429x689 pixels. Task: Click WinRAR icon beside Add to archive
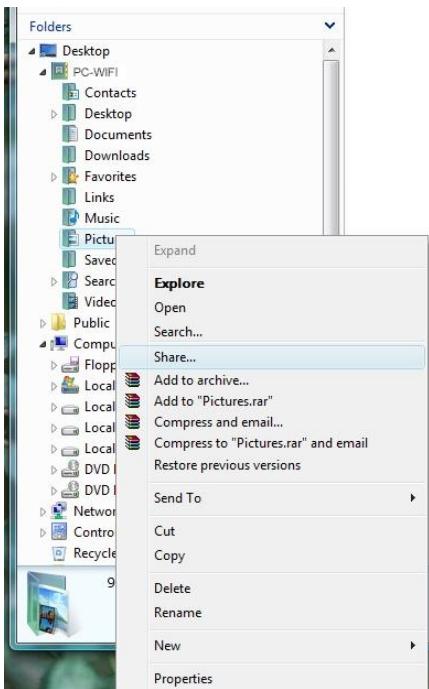(x=132, y=380)
